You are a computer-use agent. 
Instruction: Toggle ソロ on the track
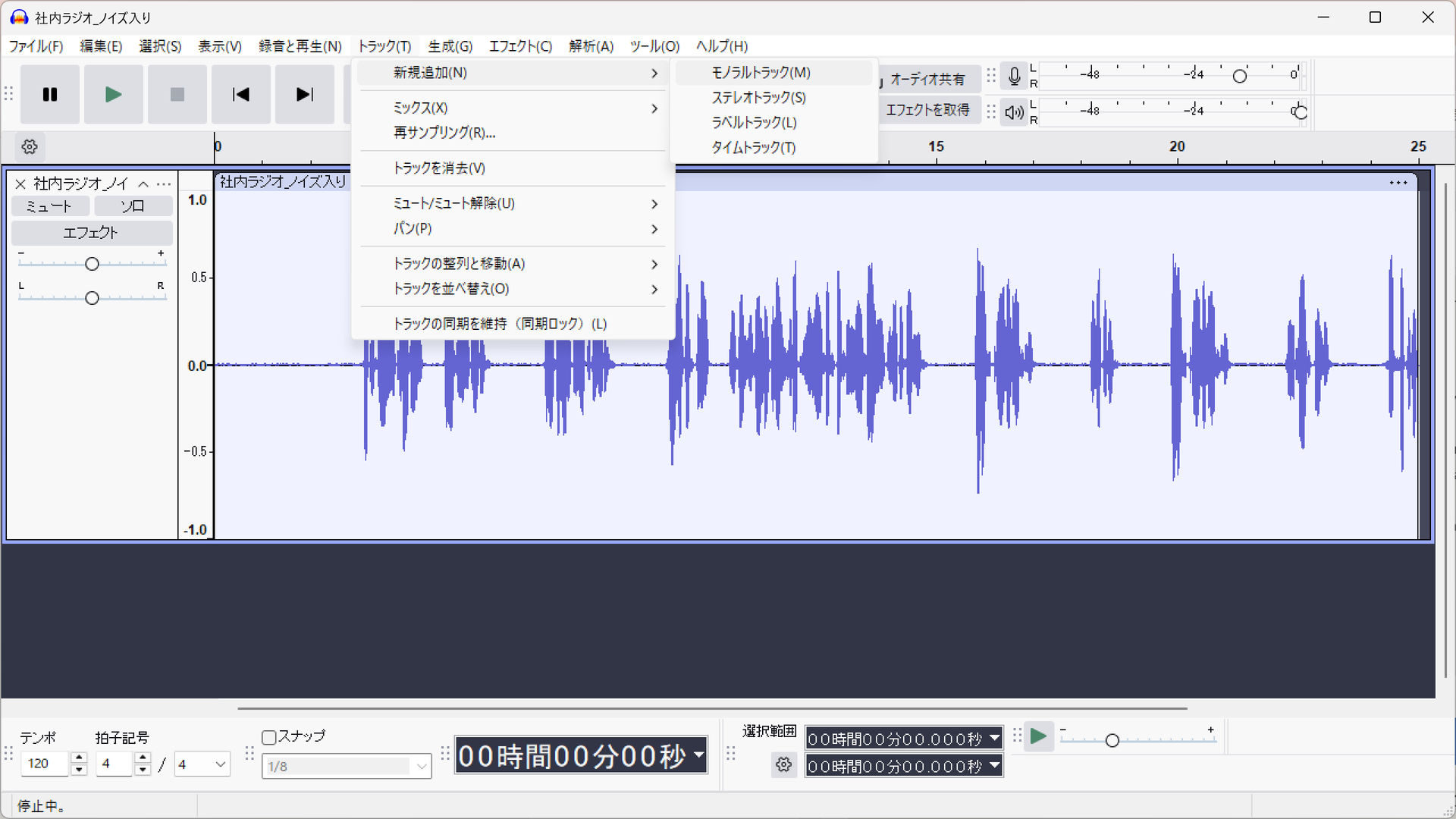[x=133, y=206]
